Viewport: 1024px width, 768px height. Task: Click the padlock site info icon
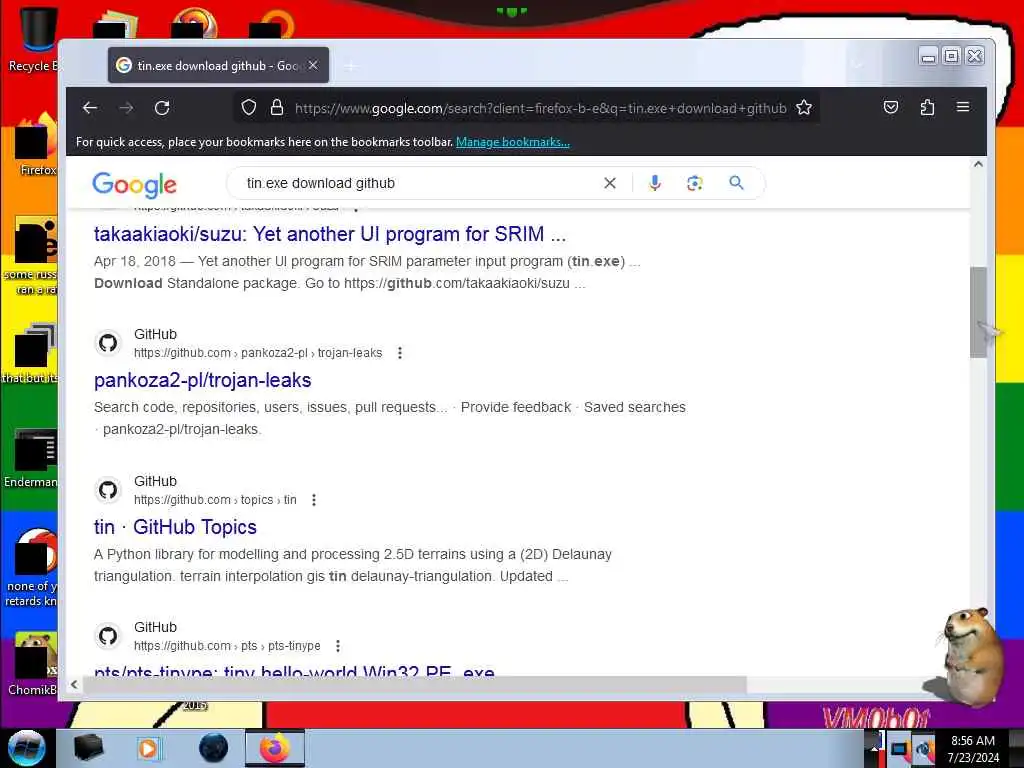click(277, 108)
